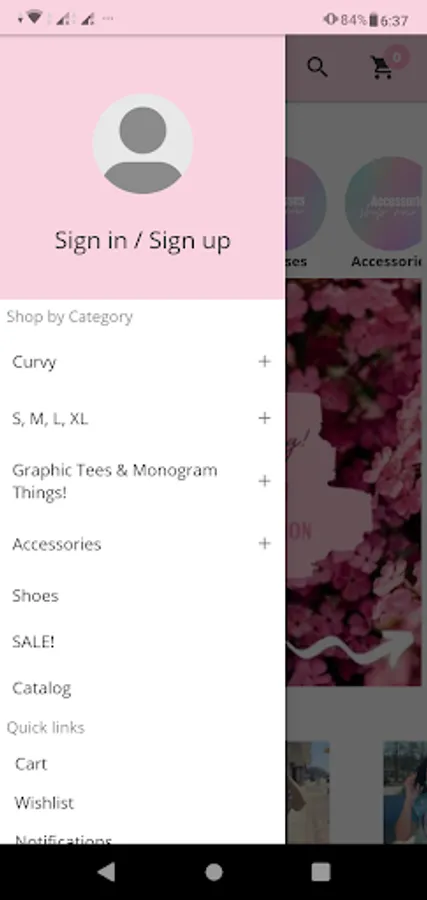Open the Shoes category
Screen dimensions: 427x900
[35, 596]
